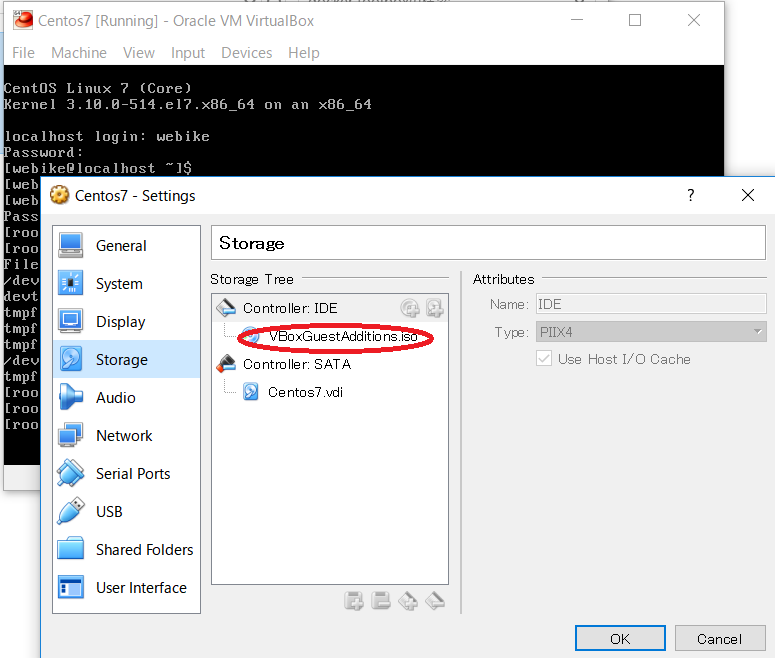The width and height of the screenshot is (775, 658).
Task: Open the controller Type dropdown showing PIIX4
Action: click(x=651, y=332)
